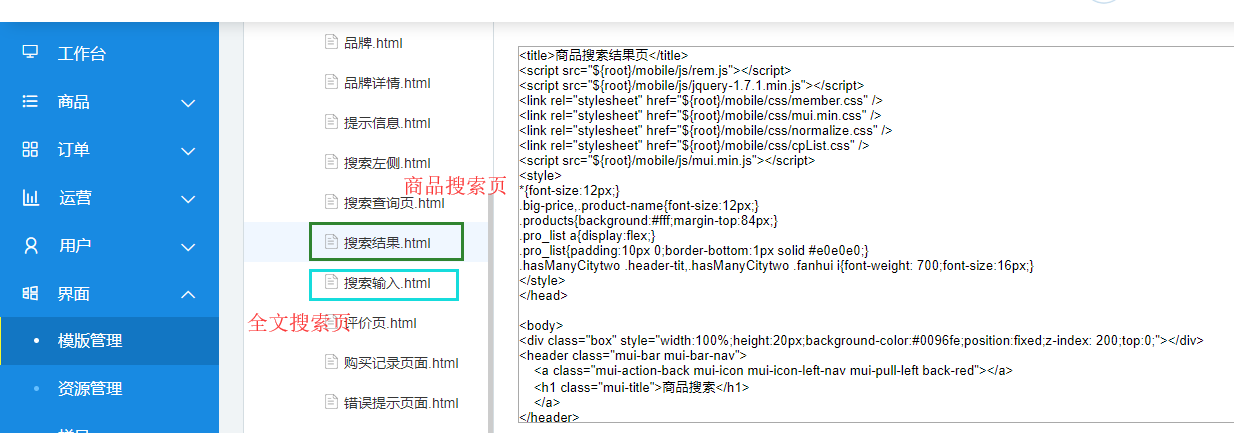The width and height of the screenshot is (1234, 433).
Task: Open template file 提示信息.html
Action: tap(387, 122)
